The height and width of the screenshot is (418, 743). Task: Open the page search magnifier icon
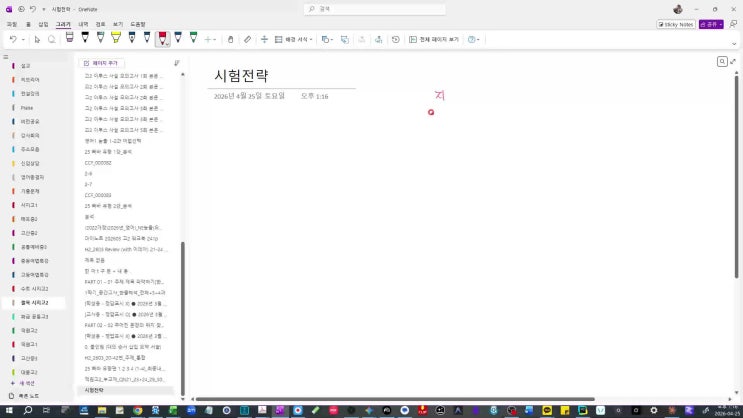[722, 62]
